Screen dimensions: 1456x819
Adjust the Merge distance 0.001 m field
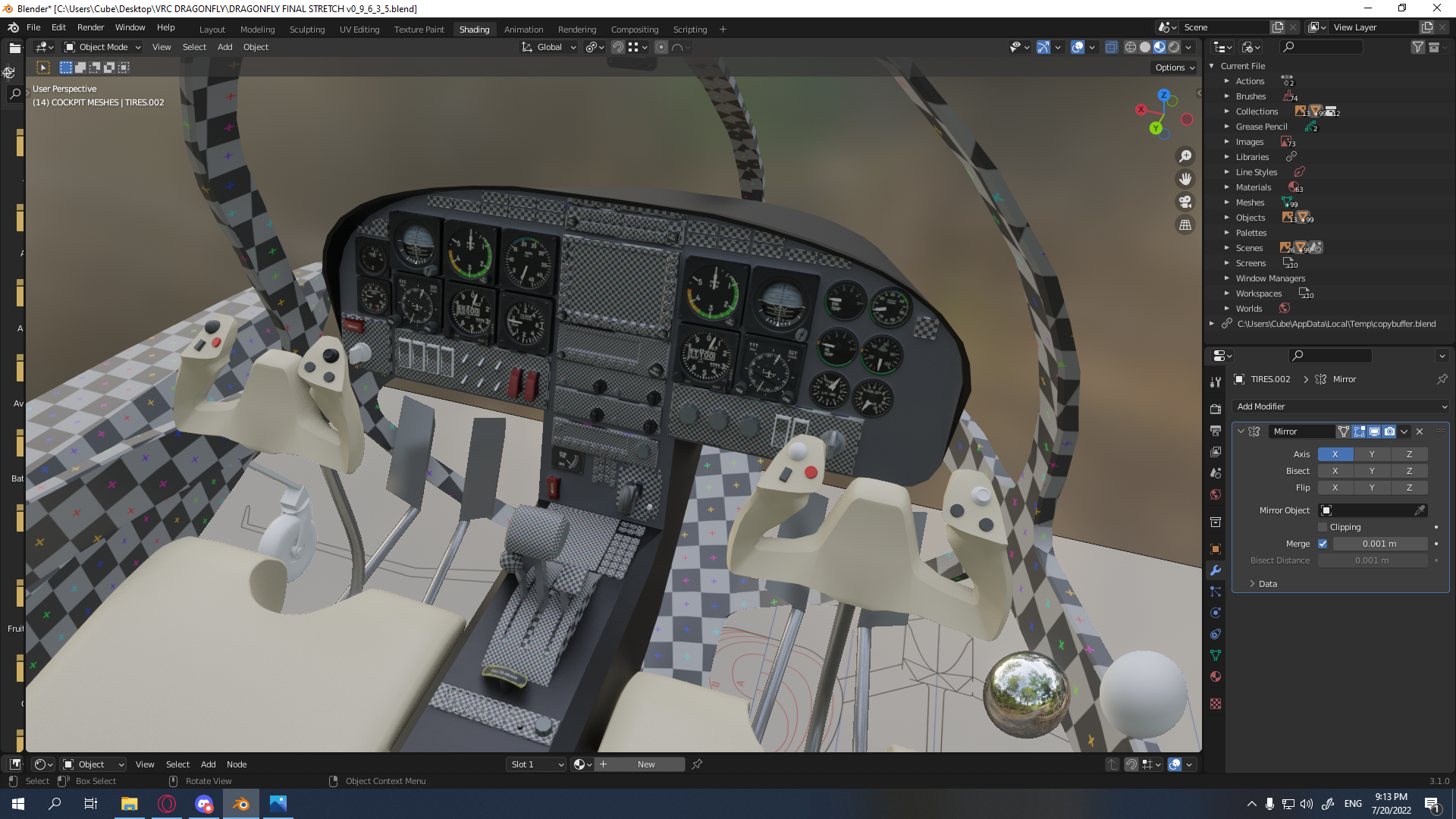point(1379,544)
